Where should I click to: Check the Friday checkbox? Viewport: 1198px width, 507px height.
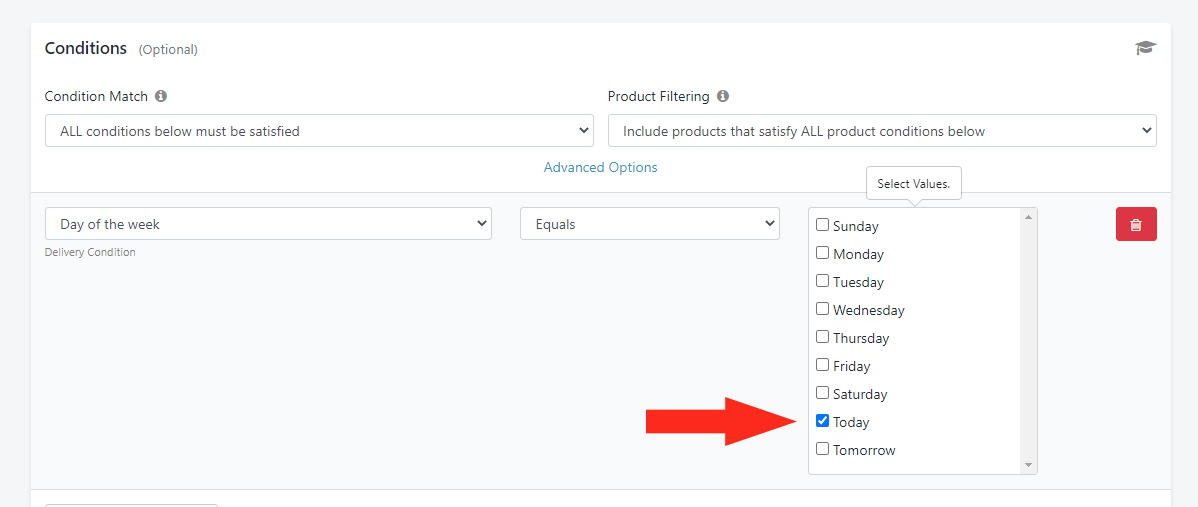822,365
